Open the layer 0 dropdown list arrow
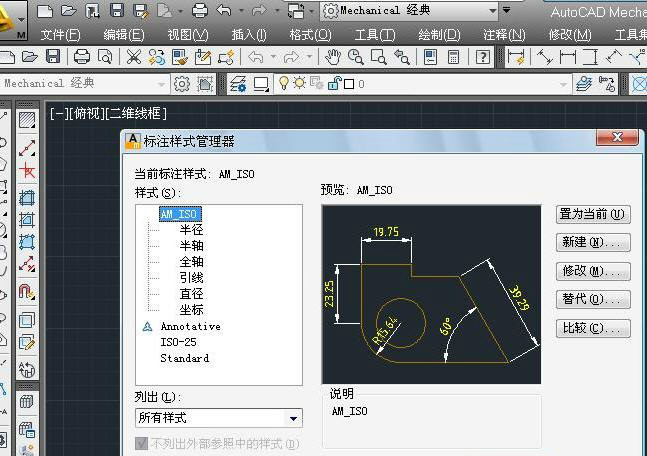The image size is (647, 456). point(563,85)
